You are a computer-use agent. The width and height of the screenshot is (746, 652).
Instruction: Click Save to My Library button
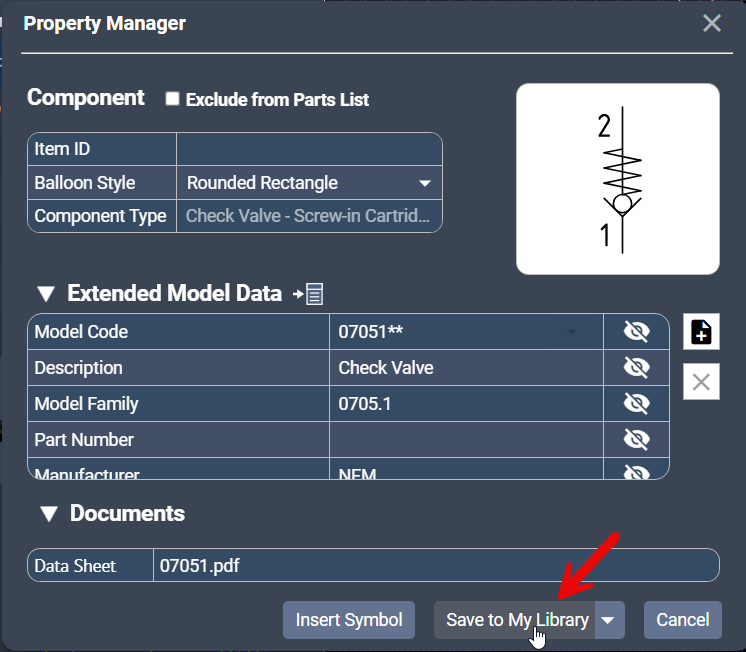(x=515, y=620)
